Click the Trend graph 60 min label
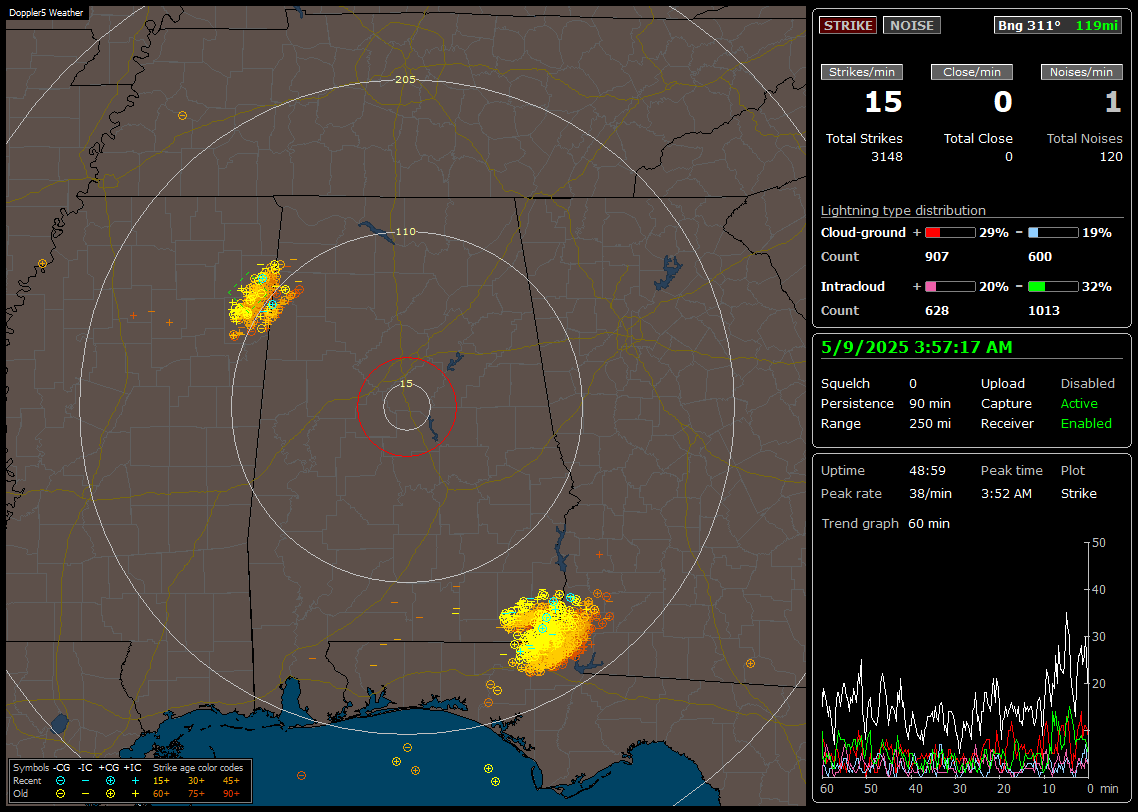 click(885, 524)
